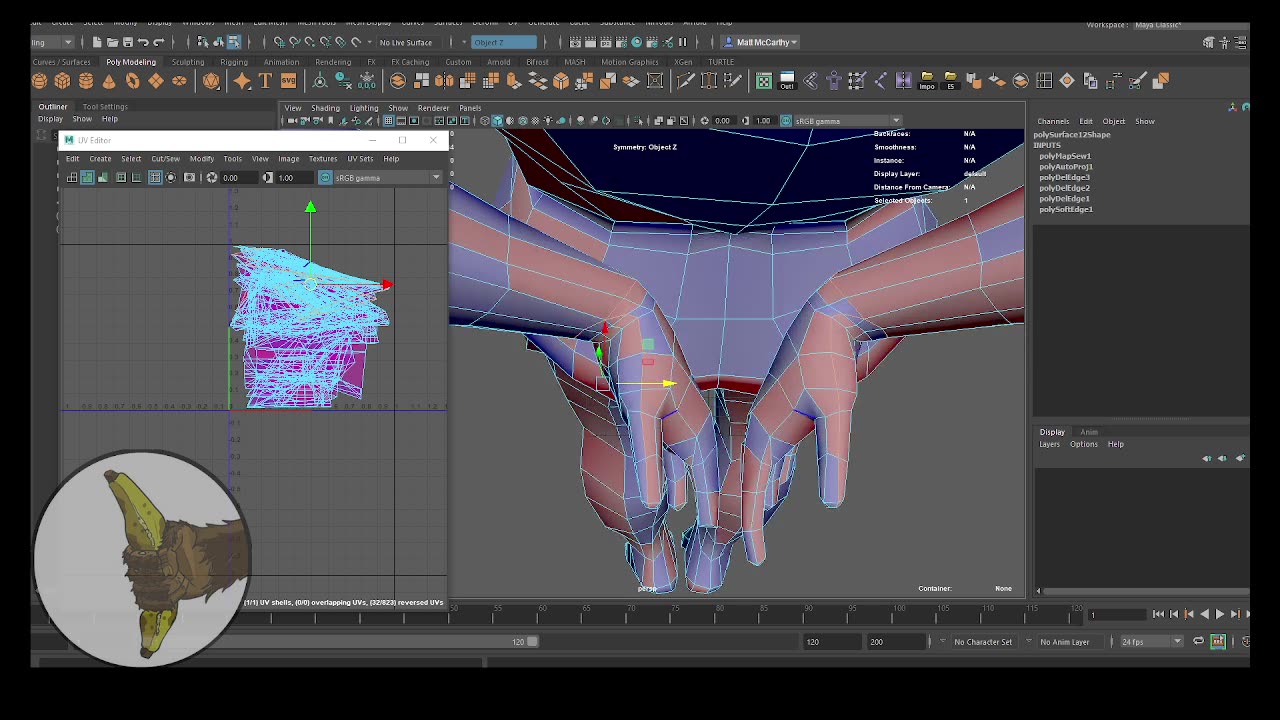Toggle shaded UV display in UV Editor
Screen dimensions: 1280x720
(87, 178)
